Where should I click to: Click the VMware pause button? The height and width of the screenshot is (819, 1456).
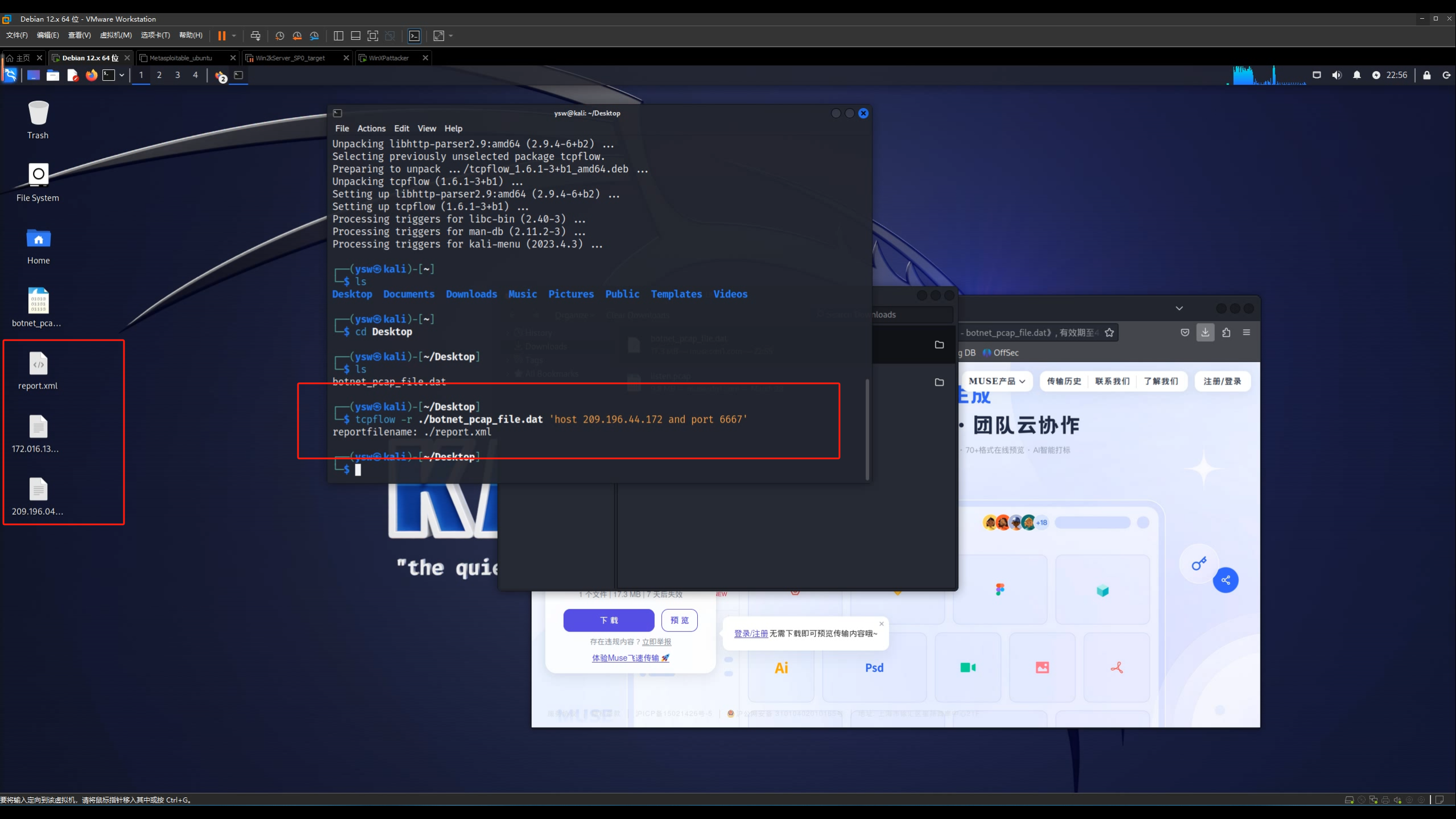222,36
